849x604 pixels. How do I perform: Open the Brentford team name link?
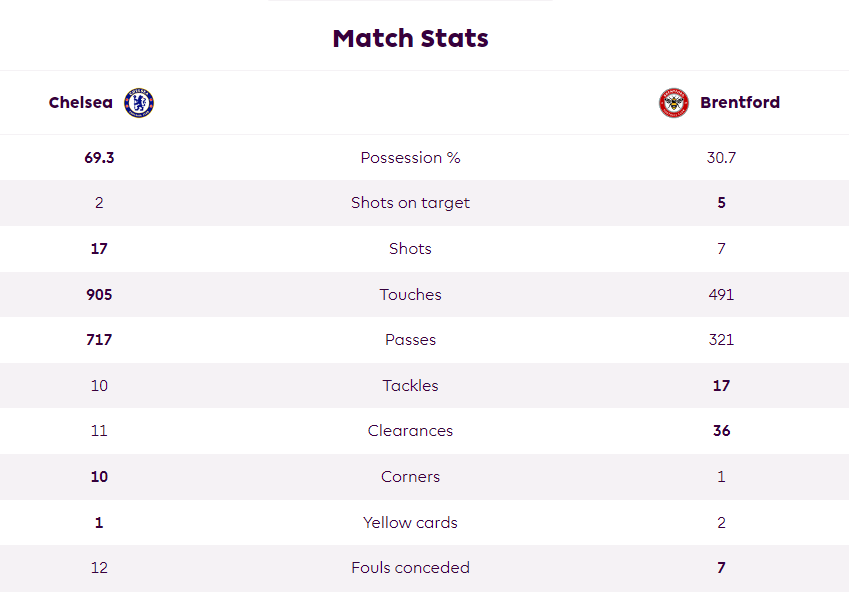[x=740, y=102]
